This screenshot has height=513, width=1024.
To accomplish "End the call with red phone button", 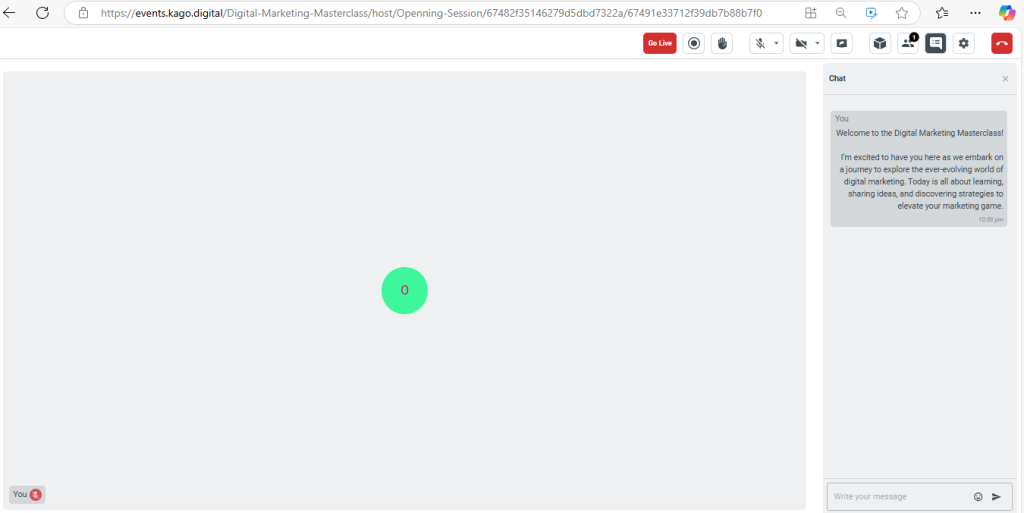I will pos(1001,43).
